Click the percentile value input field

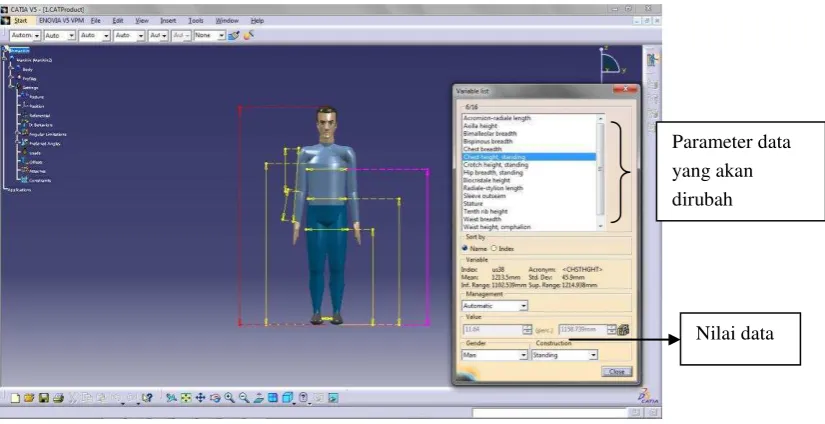(493, 330)
